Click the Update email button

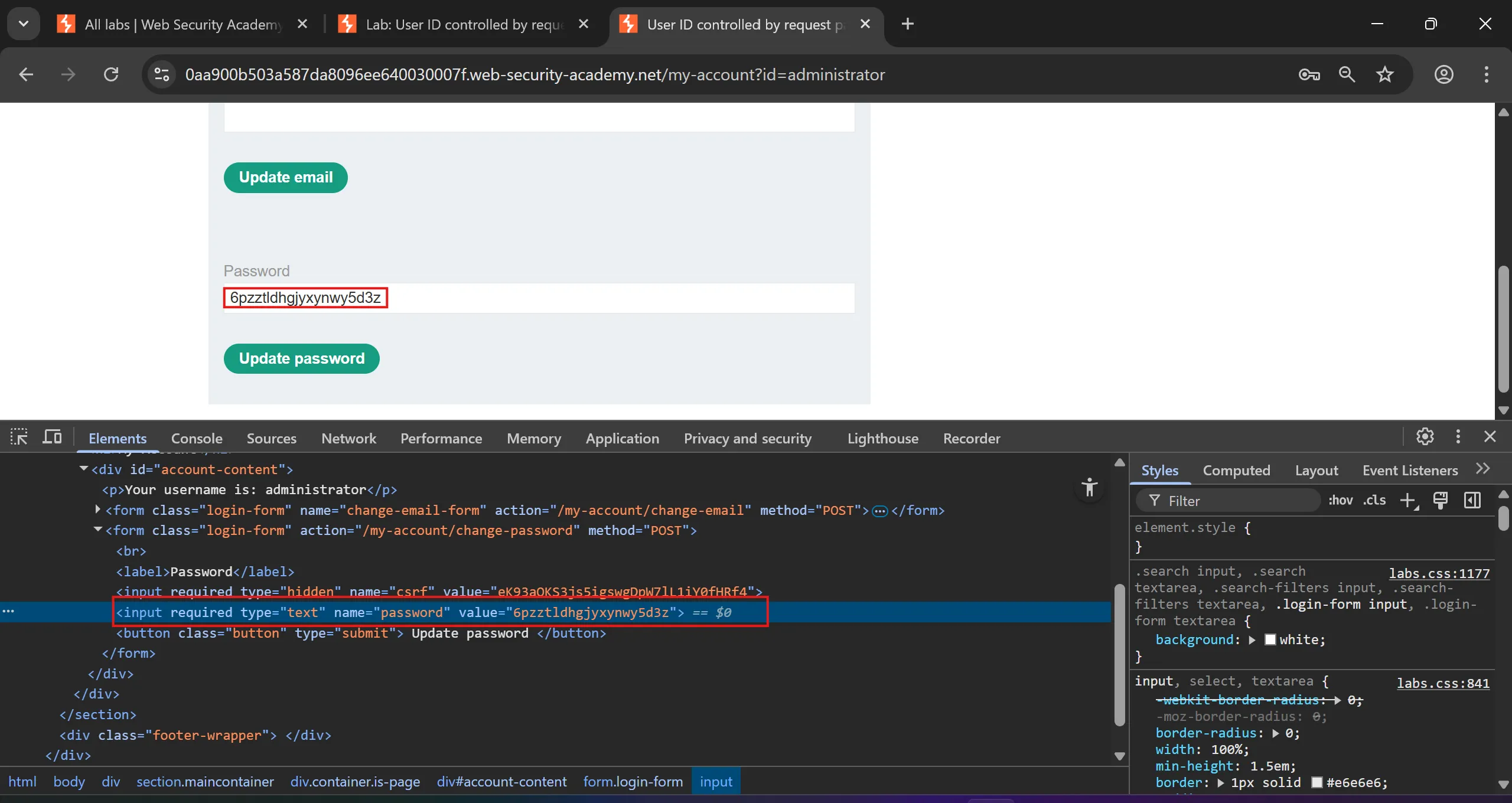click(285, 177)
